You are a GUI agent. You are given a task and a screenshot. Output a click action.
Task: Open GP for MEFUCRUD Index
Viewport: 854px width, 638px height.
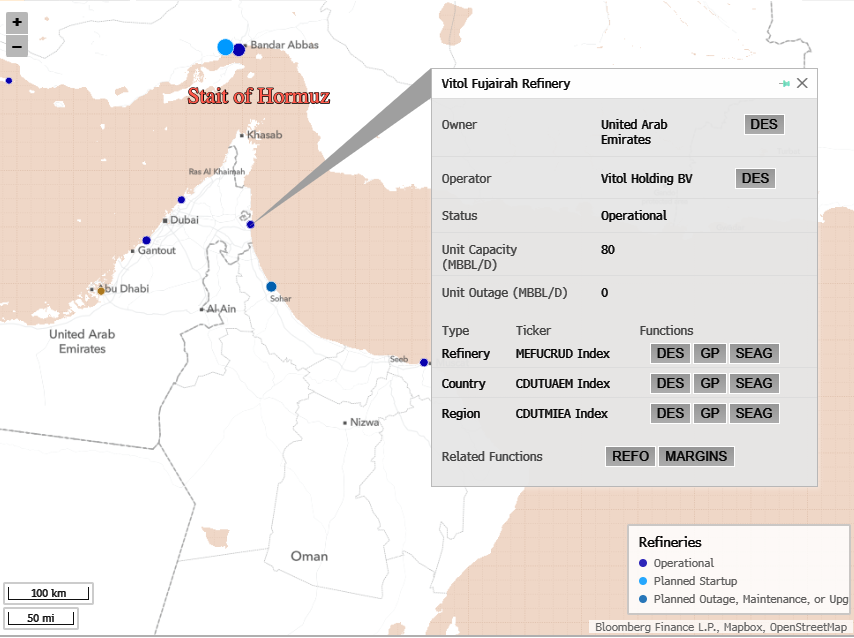tap(710, 353)
